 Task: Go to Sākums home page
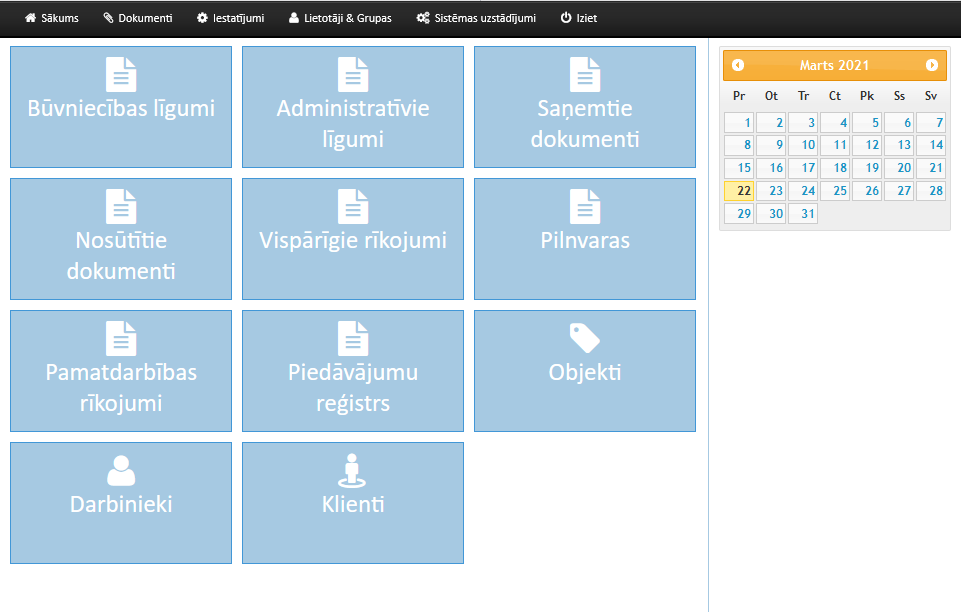pos(51,18)
